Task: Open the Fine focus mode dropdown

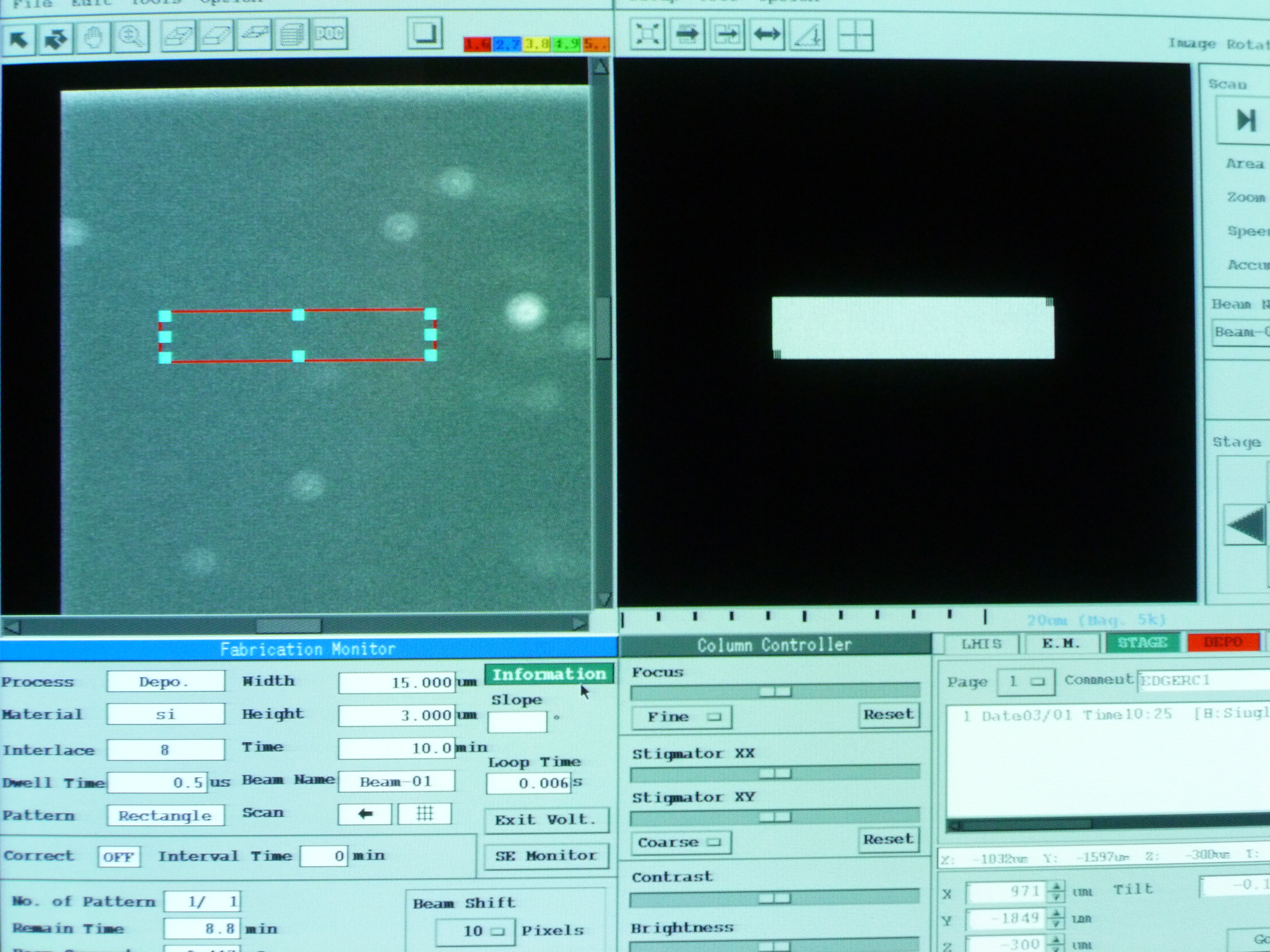Action: point(682,717)
